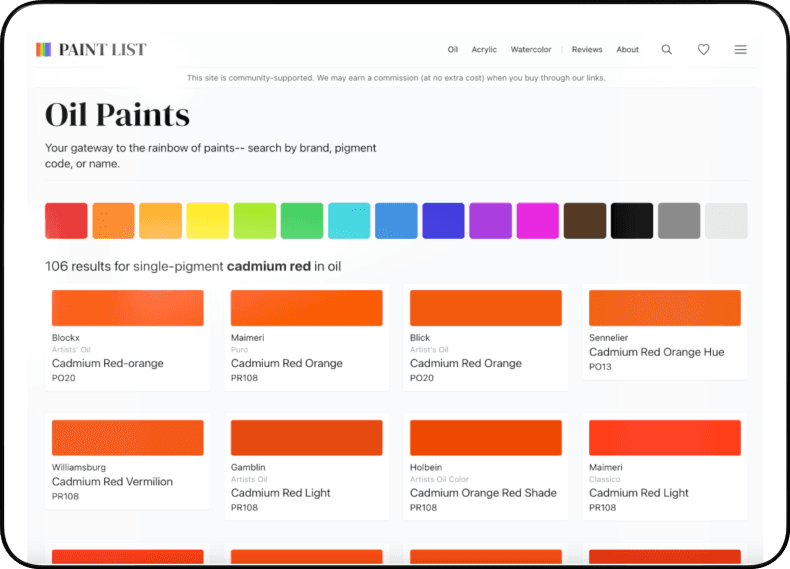Open the hamburger menu
790x569 pixels.
click(740, 49)
